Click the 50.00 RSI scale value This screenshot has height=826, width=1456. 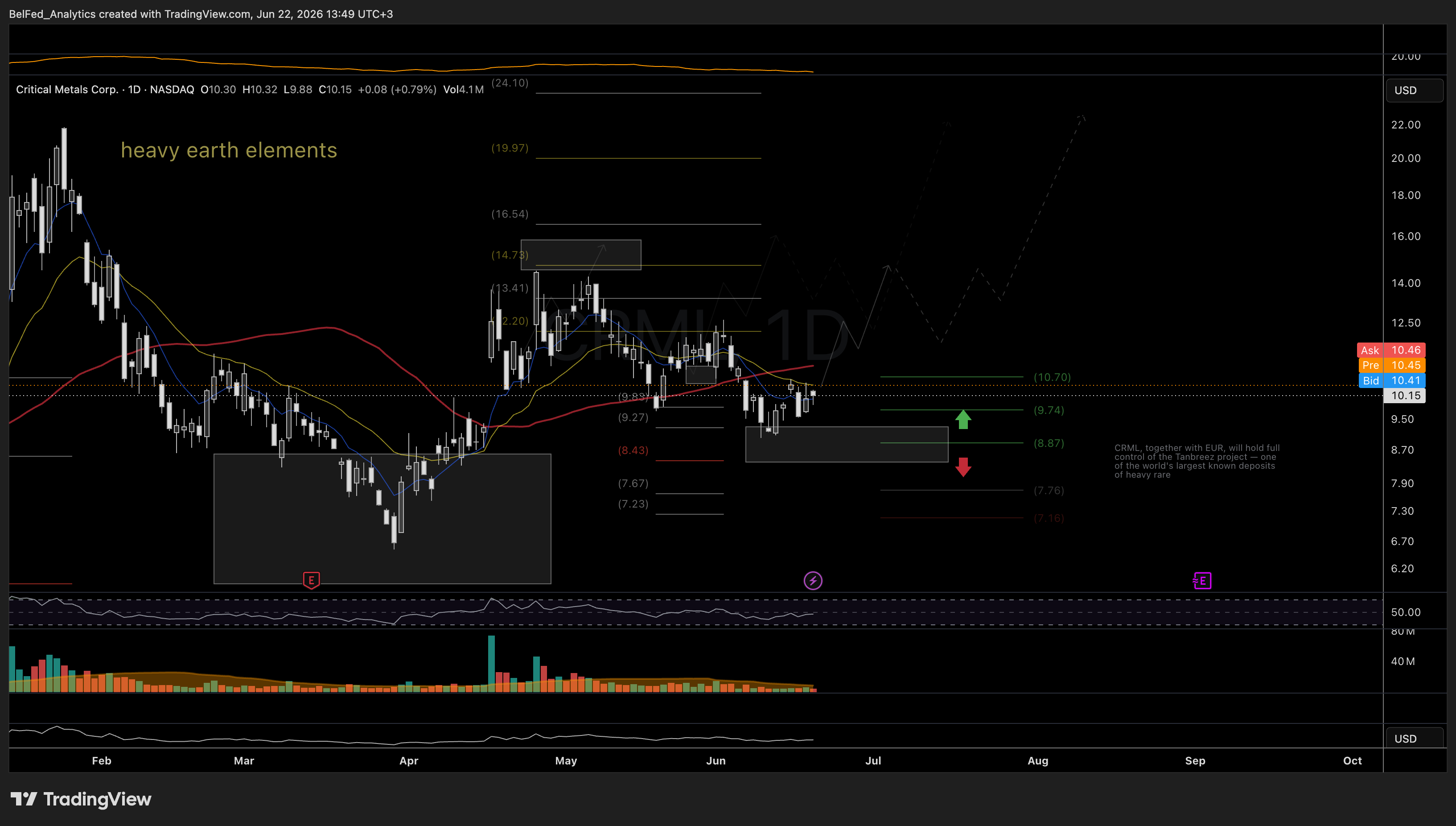[x=1406, y=612]
